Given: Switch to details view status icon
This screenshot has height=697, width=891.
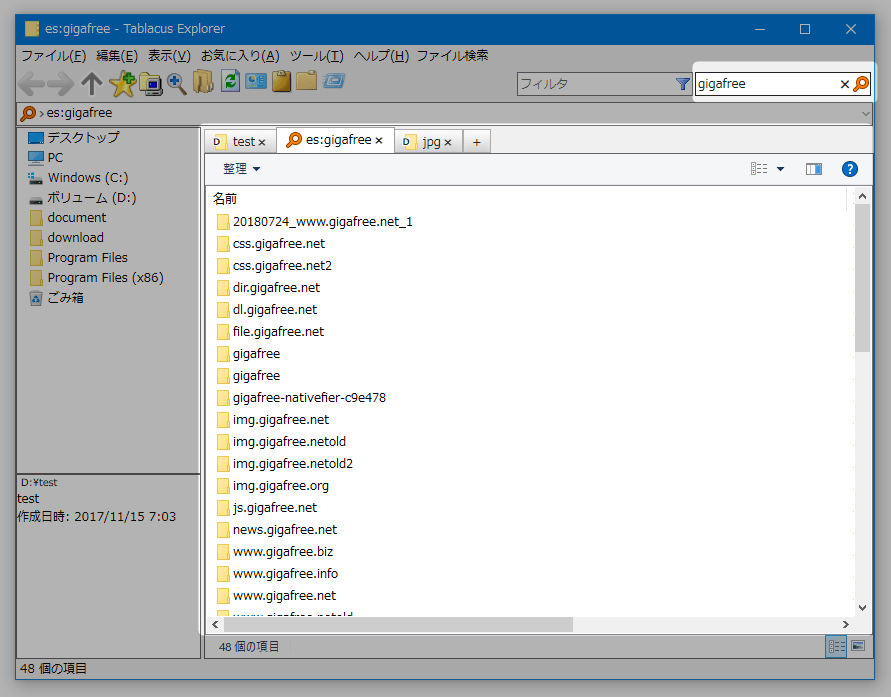Looking at the screenshot, I should coord(836,646).
